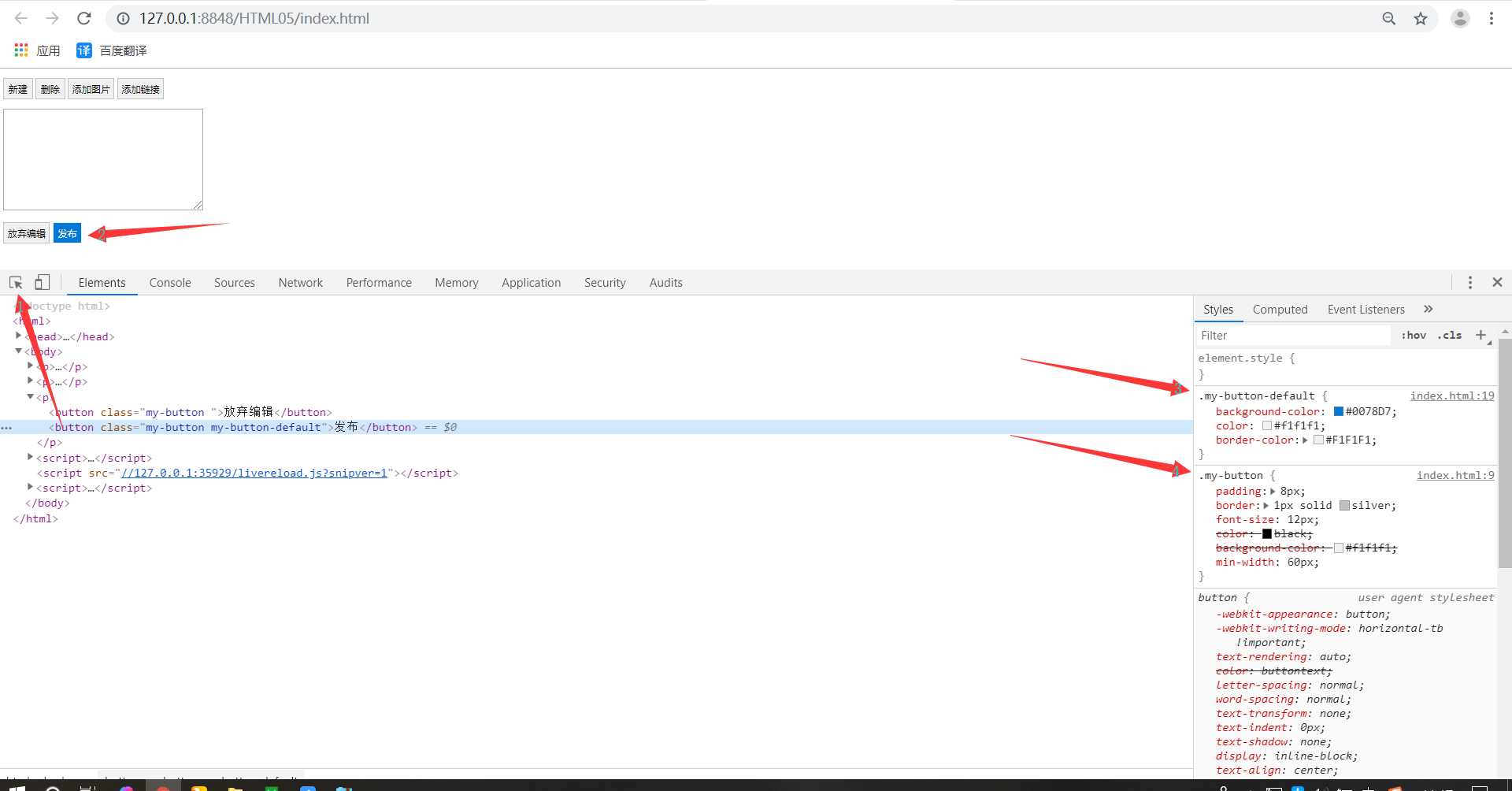The image size is (1512, 791).
Task: Close the DevTools panel
Action: [1497, 282]
